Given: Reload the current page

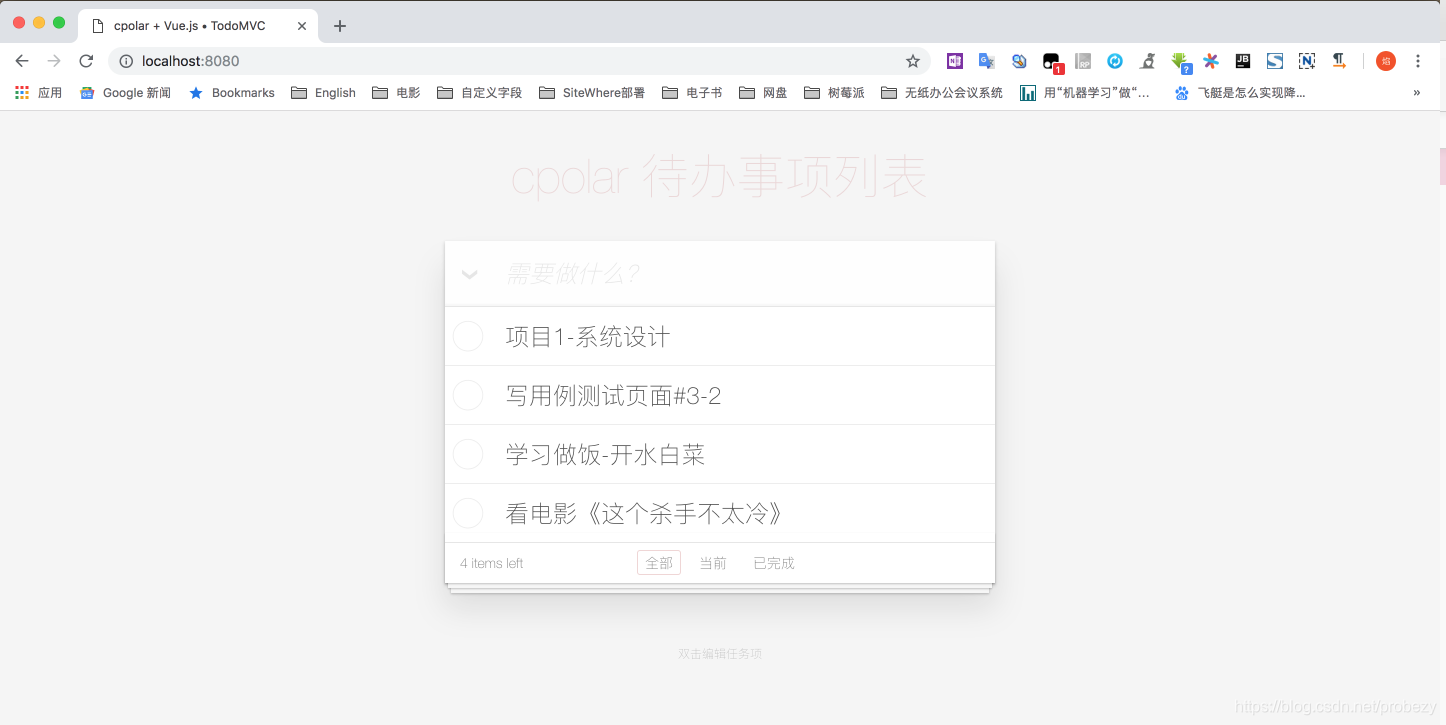Looking at the screenshot, I should coord(86,61).
